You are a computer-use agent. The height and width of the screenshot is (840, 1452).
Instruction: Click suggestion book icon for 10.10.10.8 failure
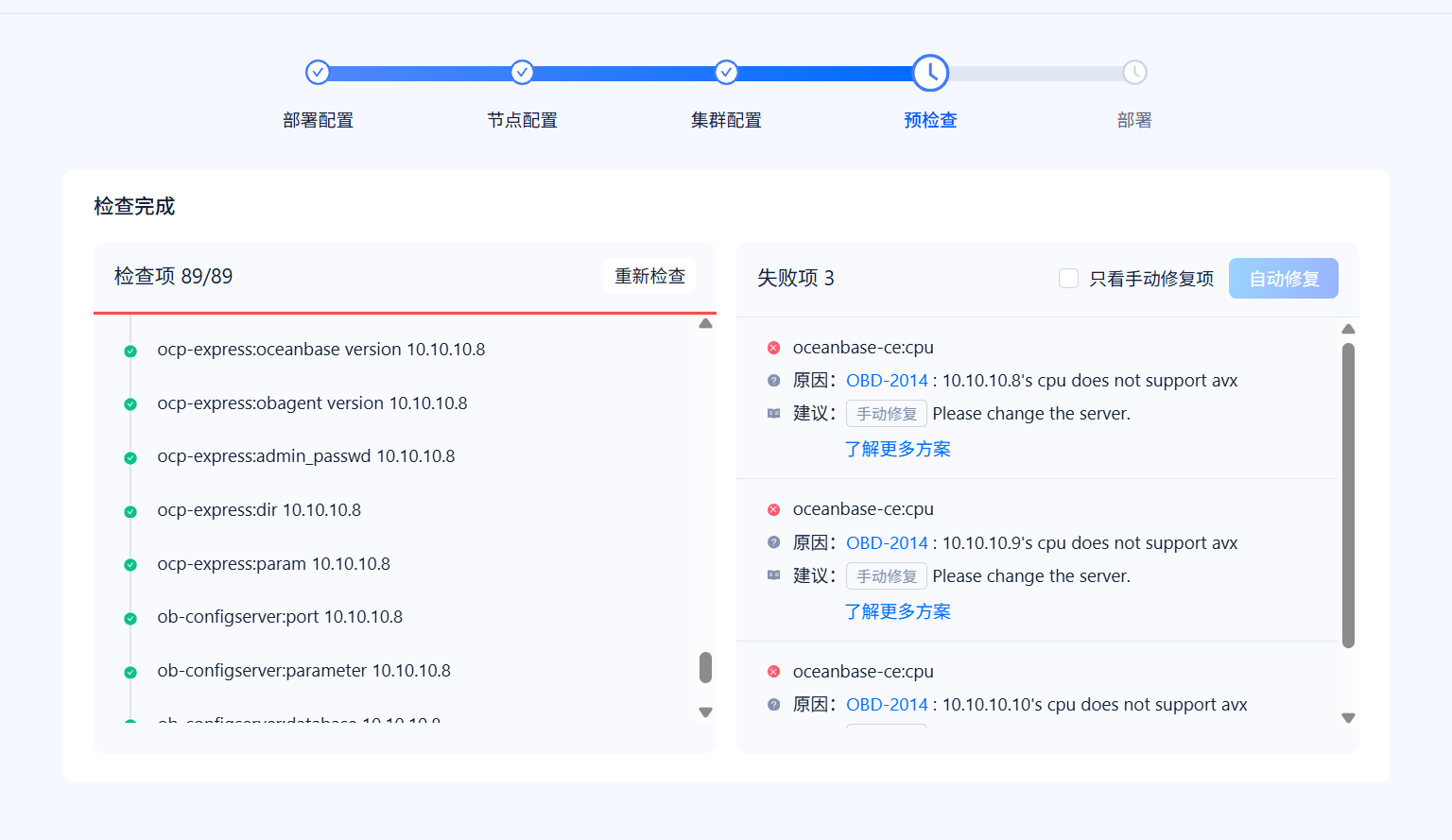tap(773, 414)
